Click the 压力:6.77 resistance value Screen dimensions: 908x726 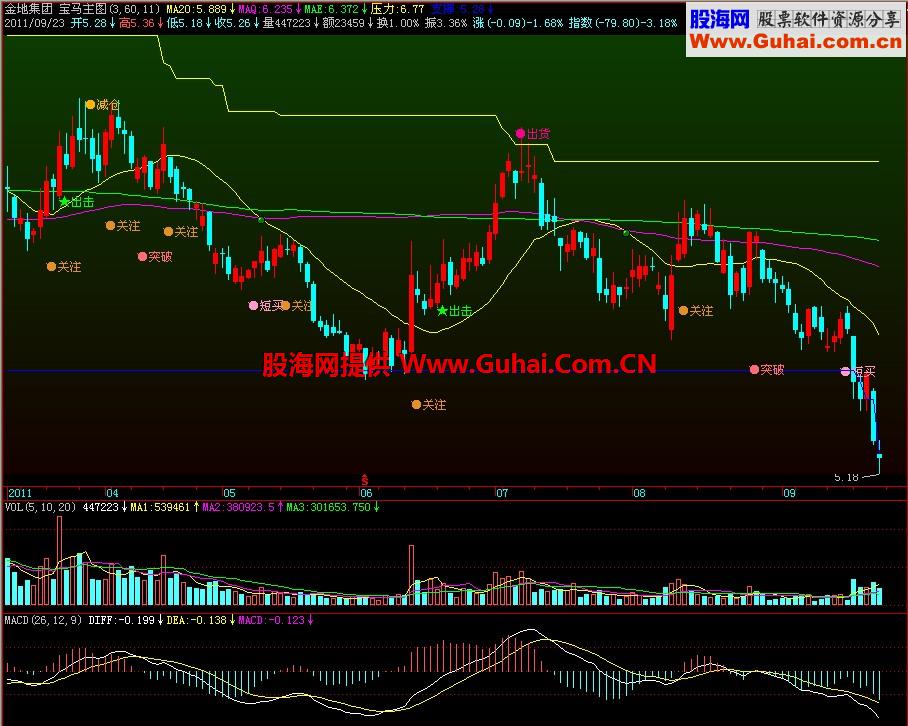397,9
